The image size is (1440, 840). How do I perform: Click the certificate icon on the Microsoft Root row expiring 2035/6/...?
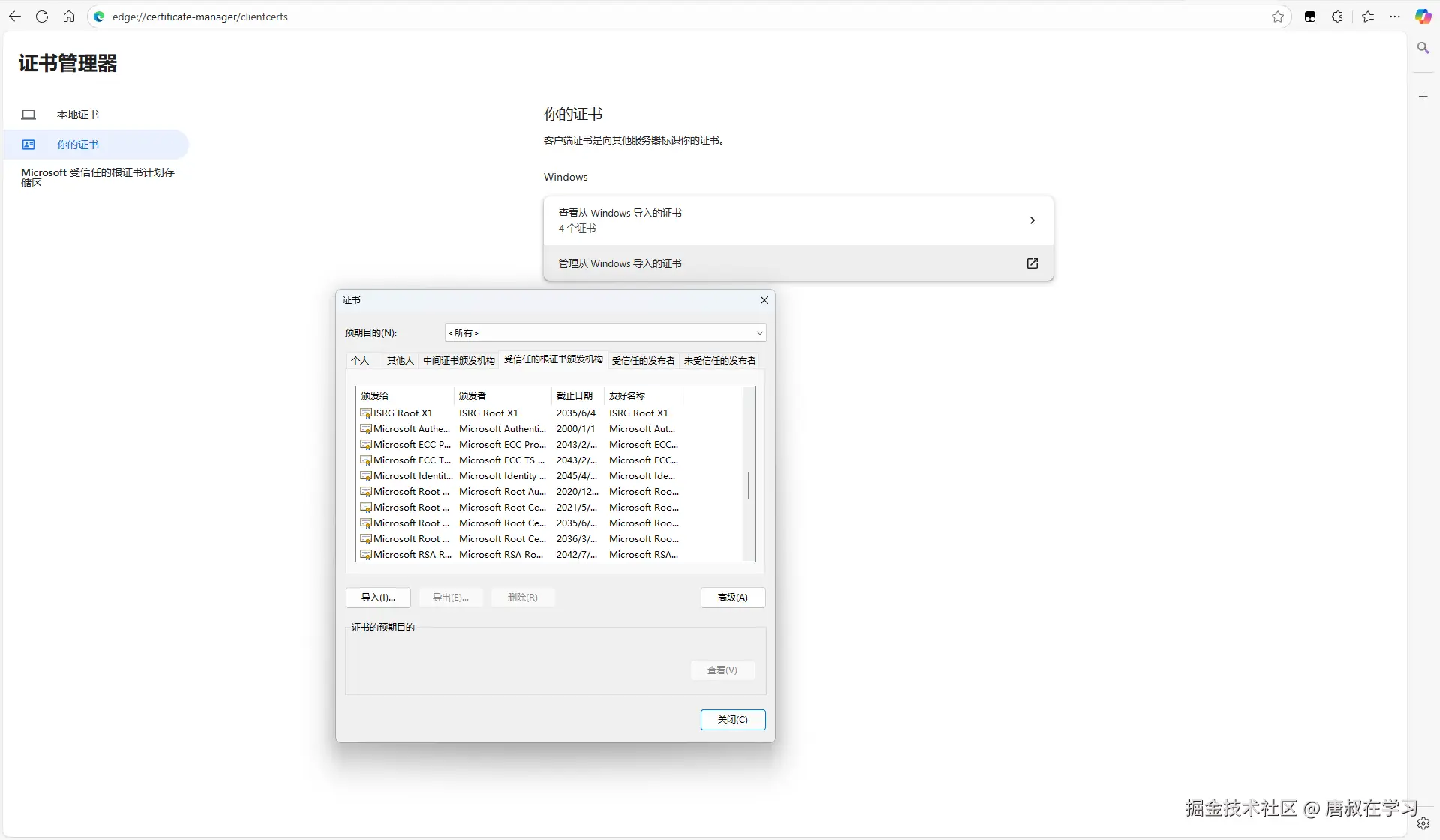point(366,523)
